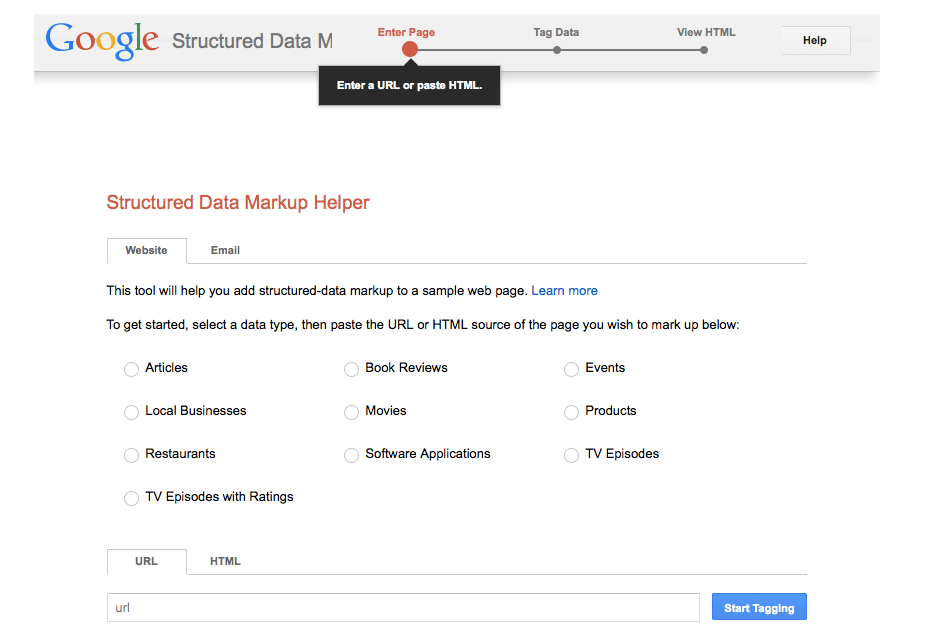Open the URL input tab

(x=146, y=561)
